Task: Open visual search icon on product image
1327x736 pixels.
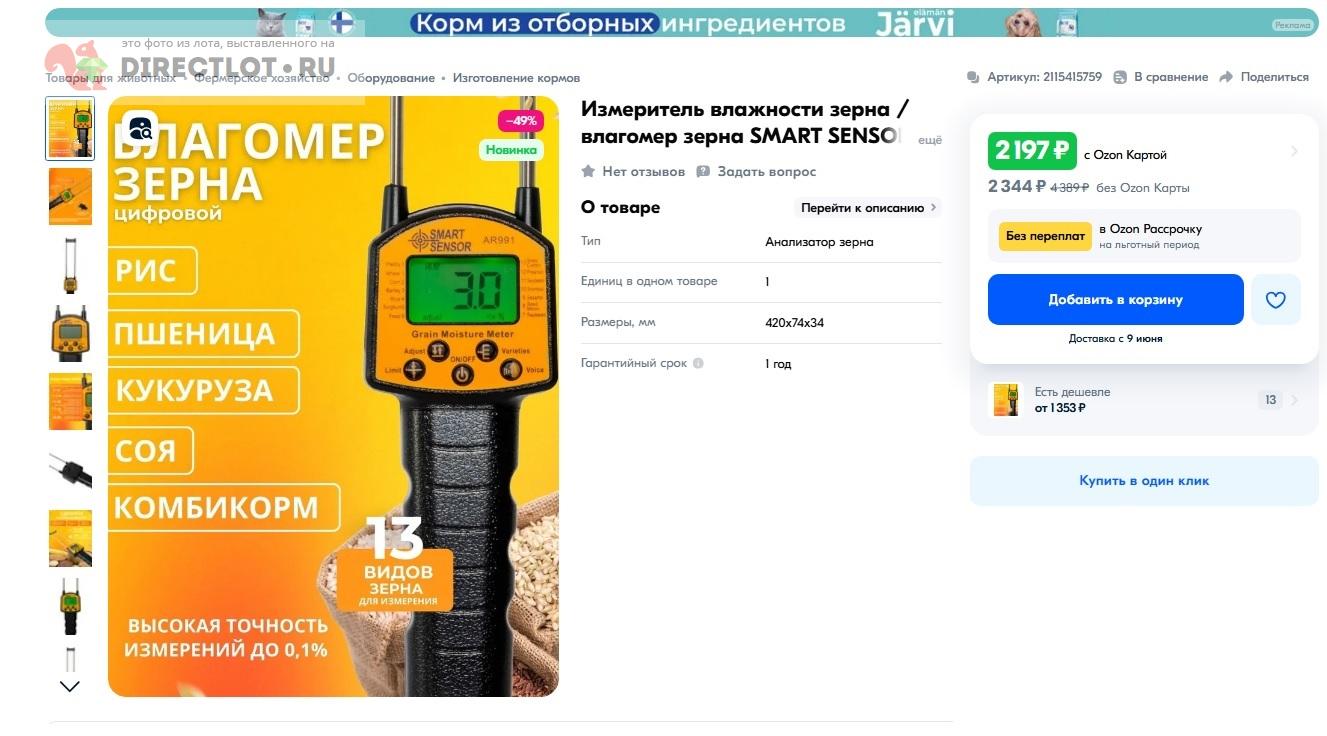Action: (141, 127)
